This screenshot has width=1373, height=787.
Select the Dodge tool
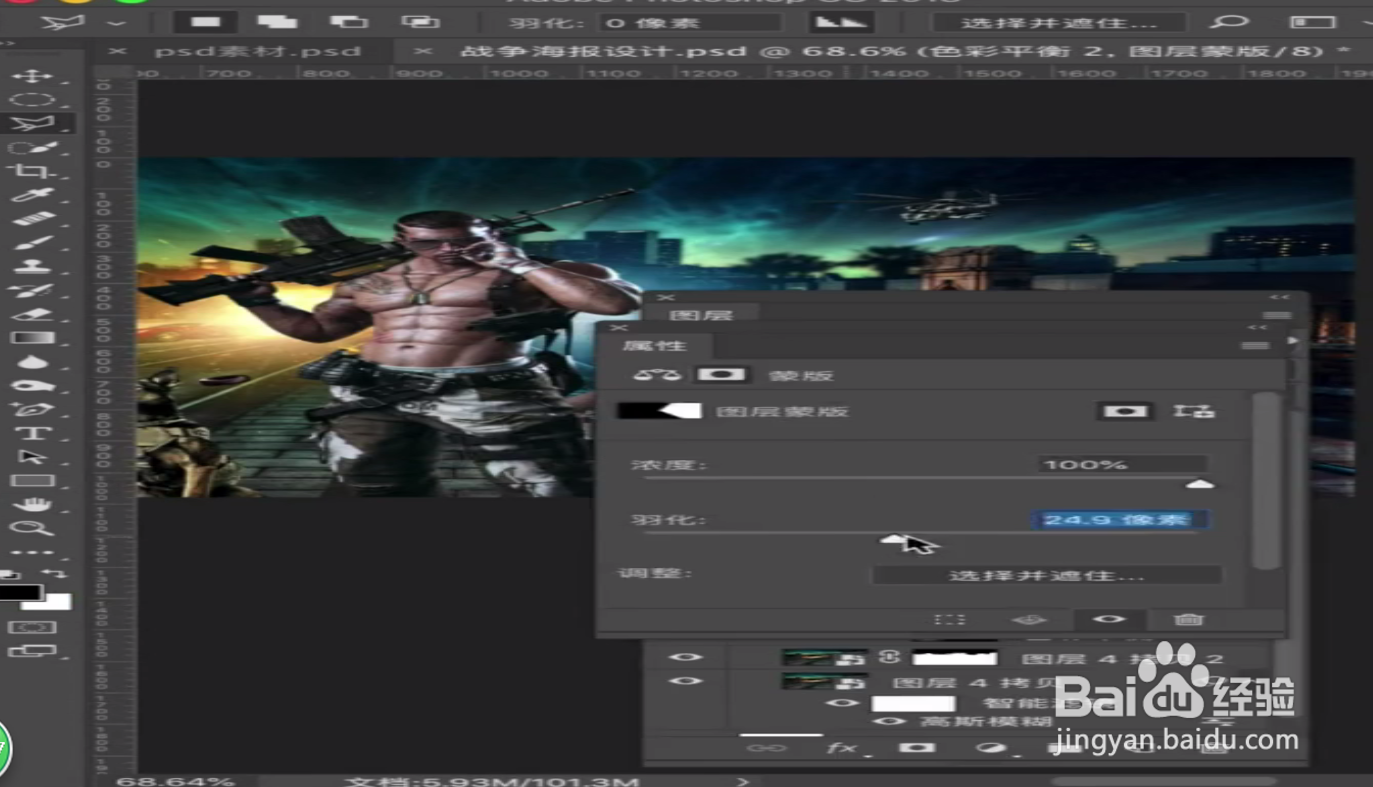(32, 386)
